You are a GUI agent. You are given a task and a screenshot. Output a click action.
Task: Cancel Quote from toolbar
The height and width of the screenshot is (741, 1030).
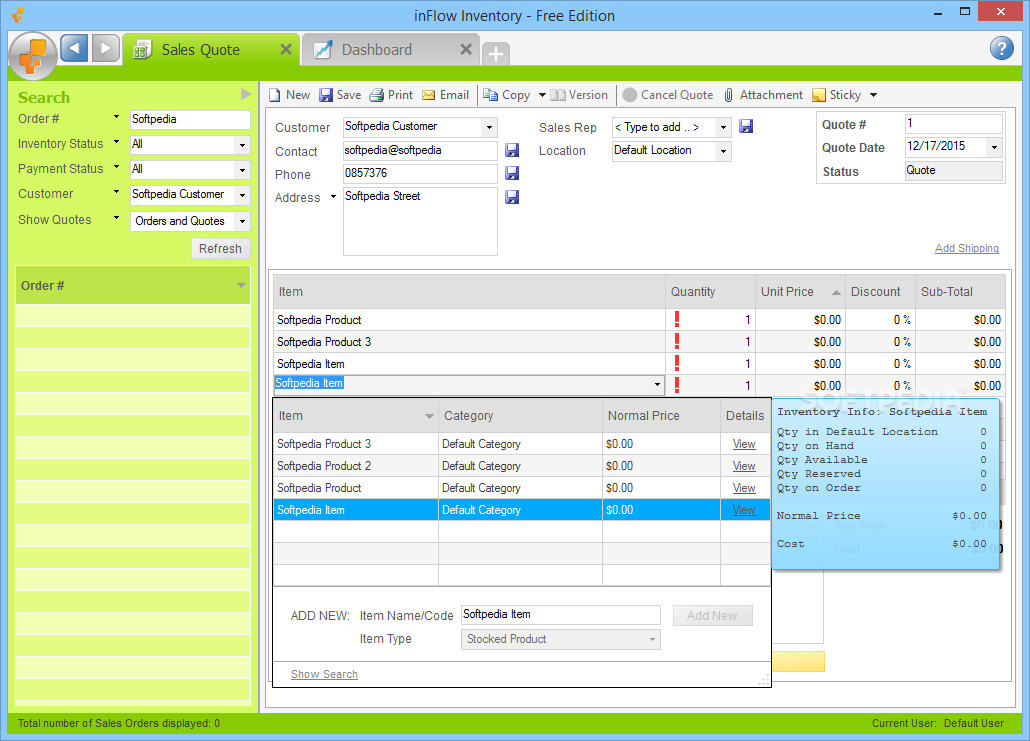tap(668, 95)
